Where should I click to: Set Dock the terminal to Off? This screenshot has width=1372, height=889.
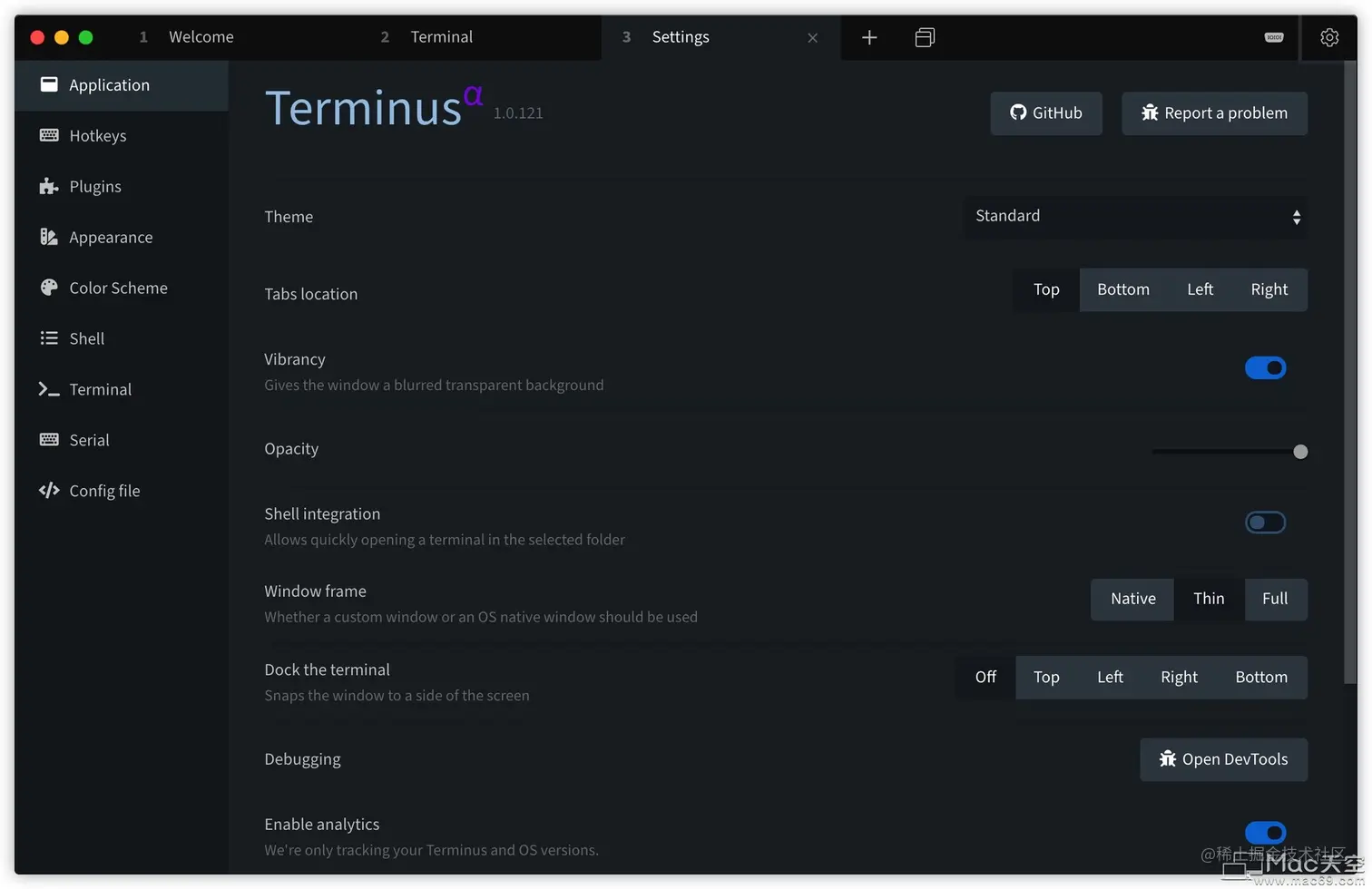985,678
